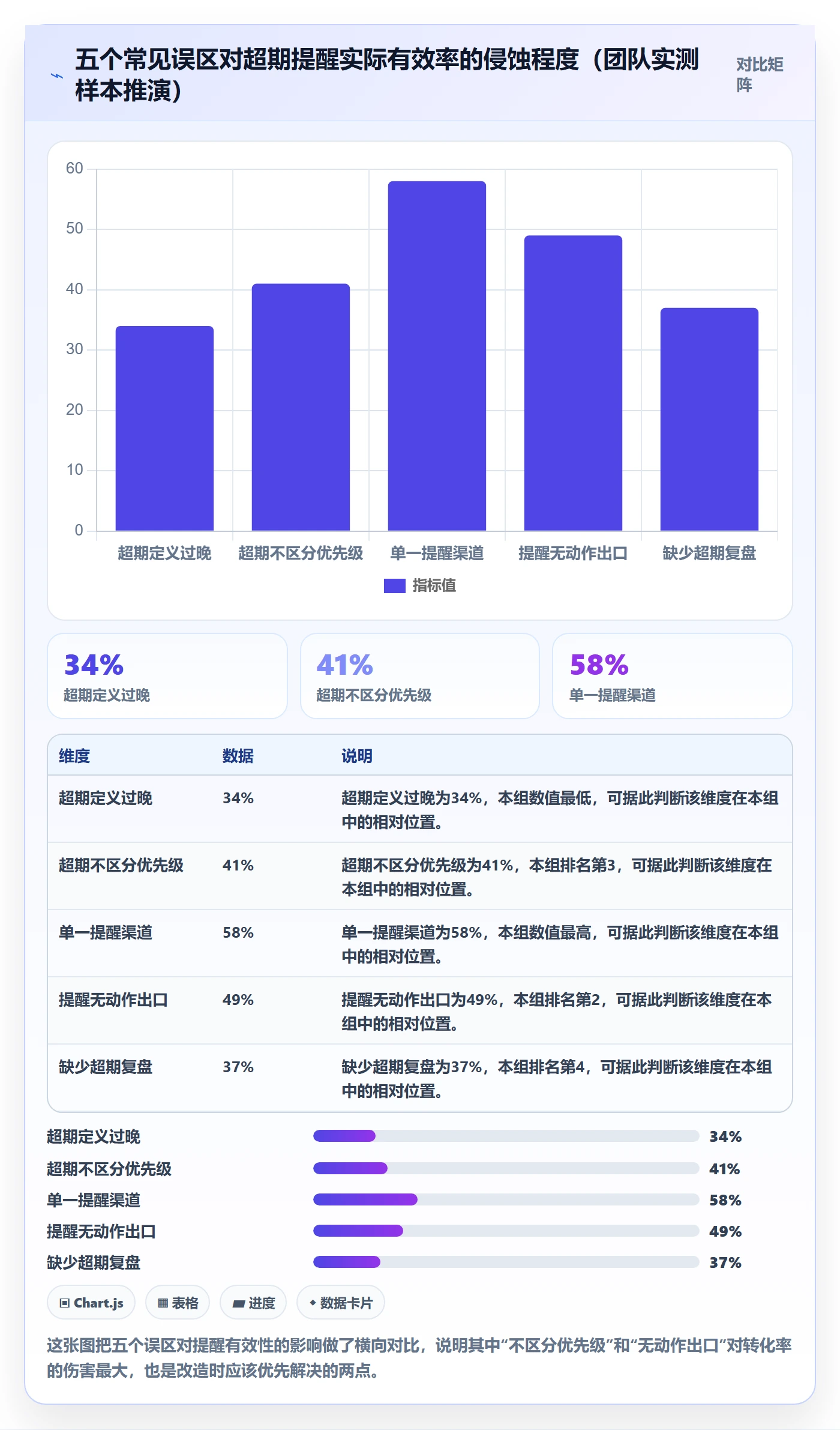The image size is (840, 1430).
Task: Click the 缺少超期复盘 bar in chart
Action: pyautogui.click(x=709, y=419)
